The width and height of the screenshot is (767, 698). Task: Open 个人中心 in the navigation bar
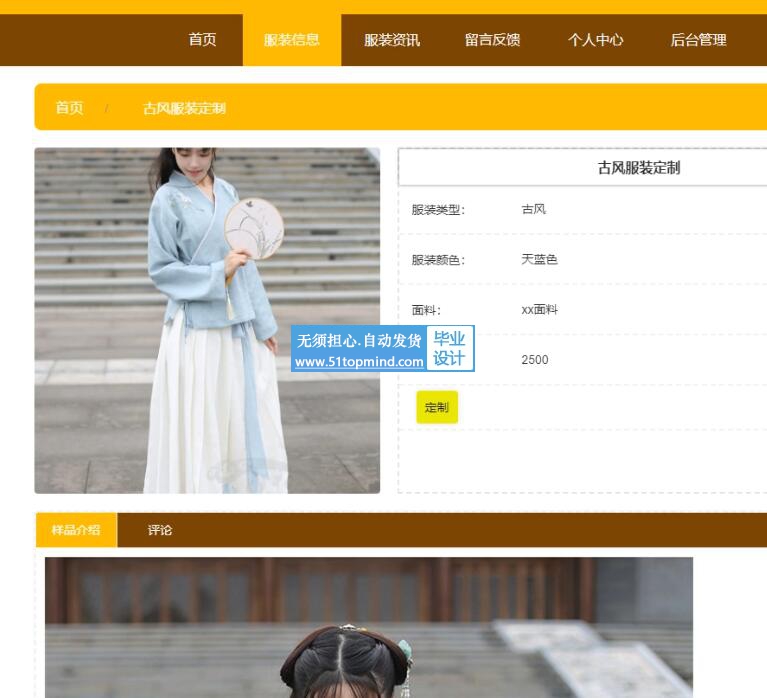tap(595, 40)
